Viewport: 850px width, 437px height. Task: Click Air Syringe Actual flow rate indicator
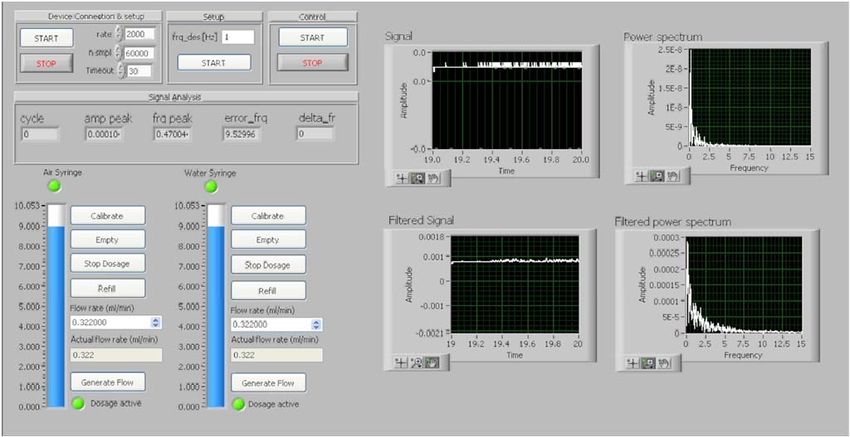116,355
